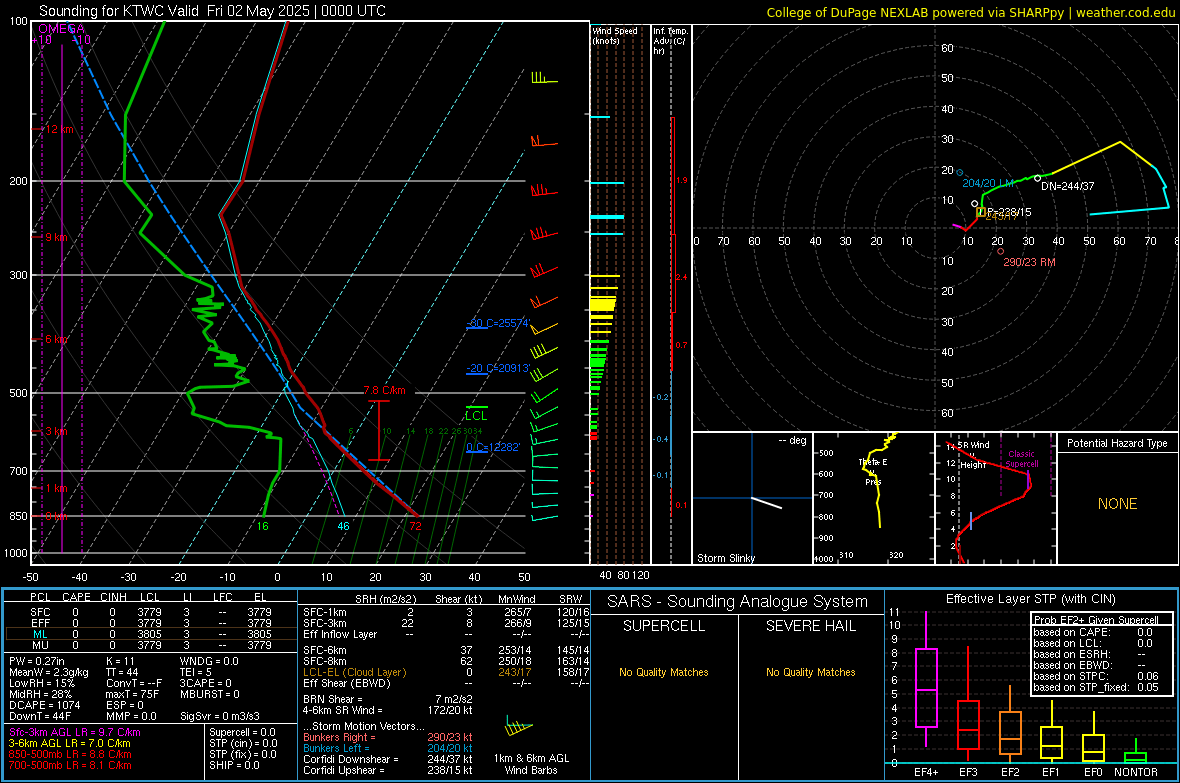Image resolution: width=1180 pixels, height=783 pixels.
Task: Click the Bunkers right-mover circle on hodograph
Action: coord(1000,251)
